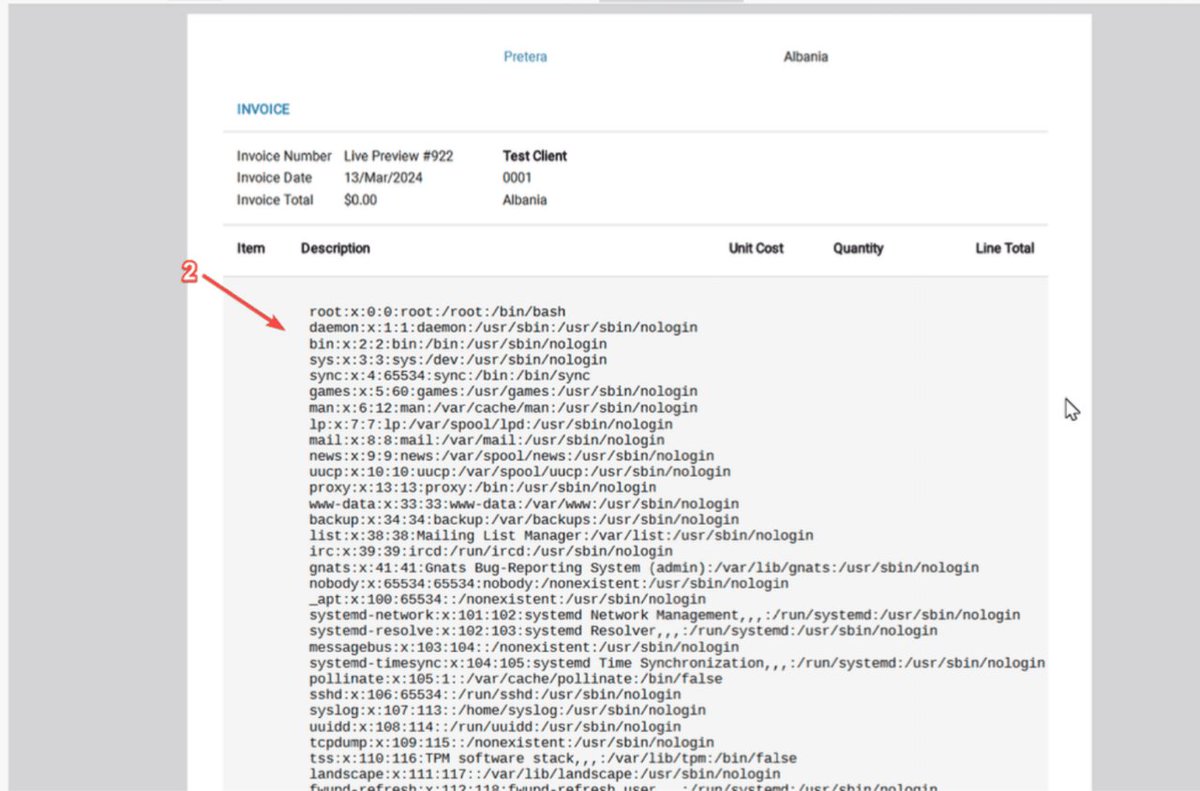Click the Test Client name
The width and height of the screenshot is (1200, 791).
tap(534, 156)
